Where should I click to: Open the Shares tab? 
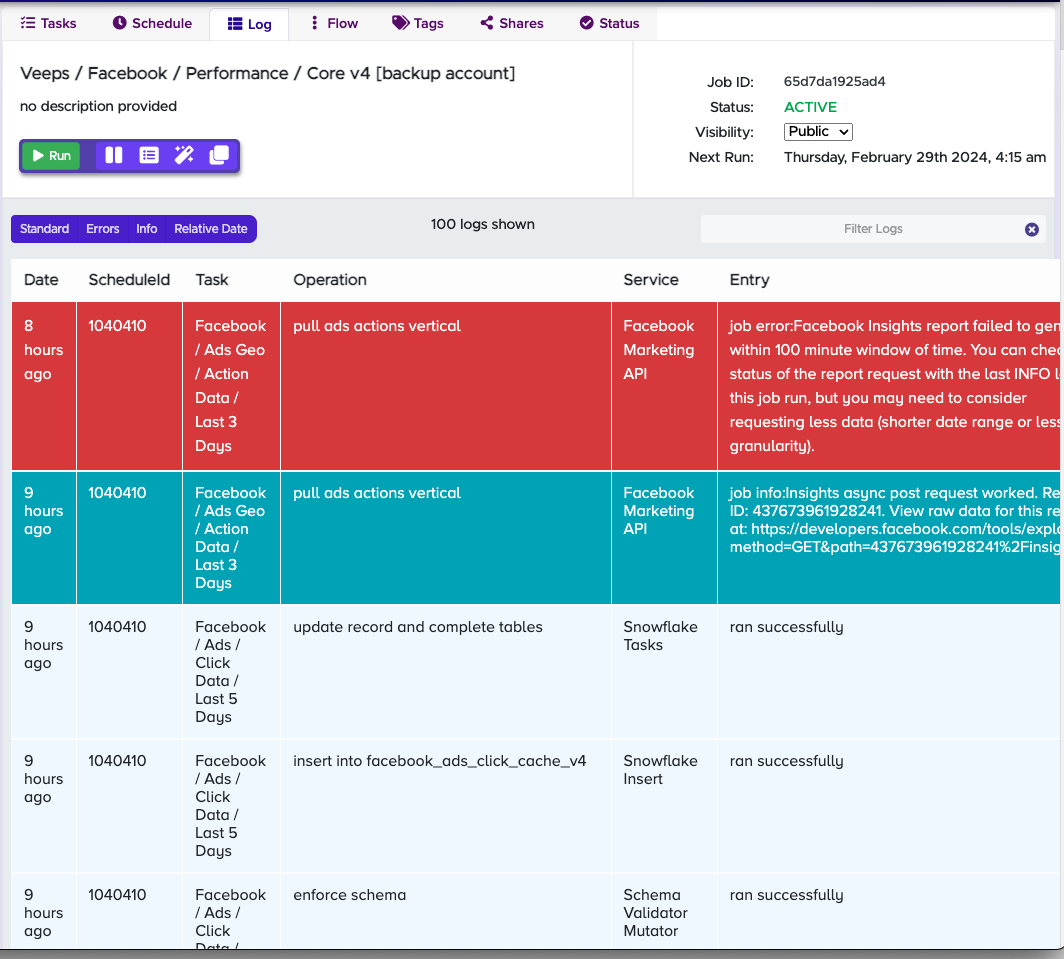[x=511, y=23]
